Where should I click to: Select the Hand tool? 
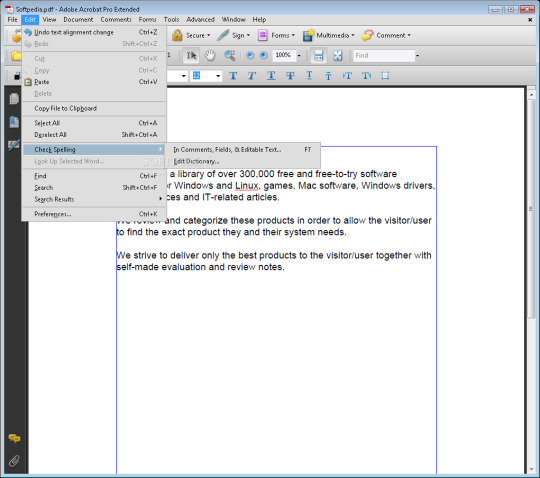pyautogui.click(x=210, y=55)
